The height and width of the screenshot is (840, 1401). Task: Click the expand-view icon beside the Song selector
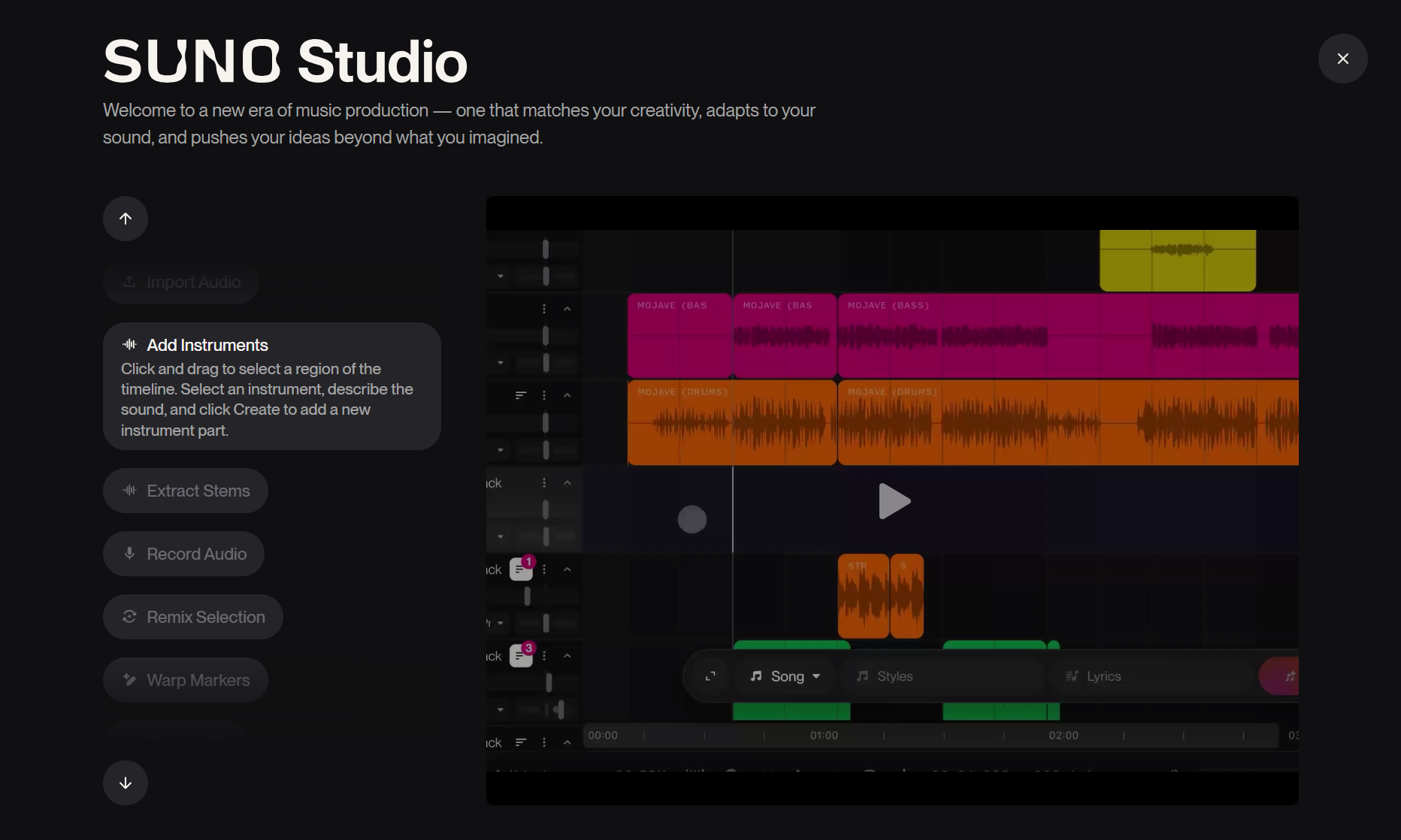pos(710,675)
